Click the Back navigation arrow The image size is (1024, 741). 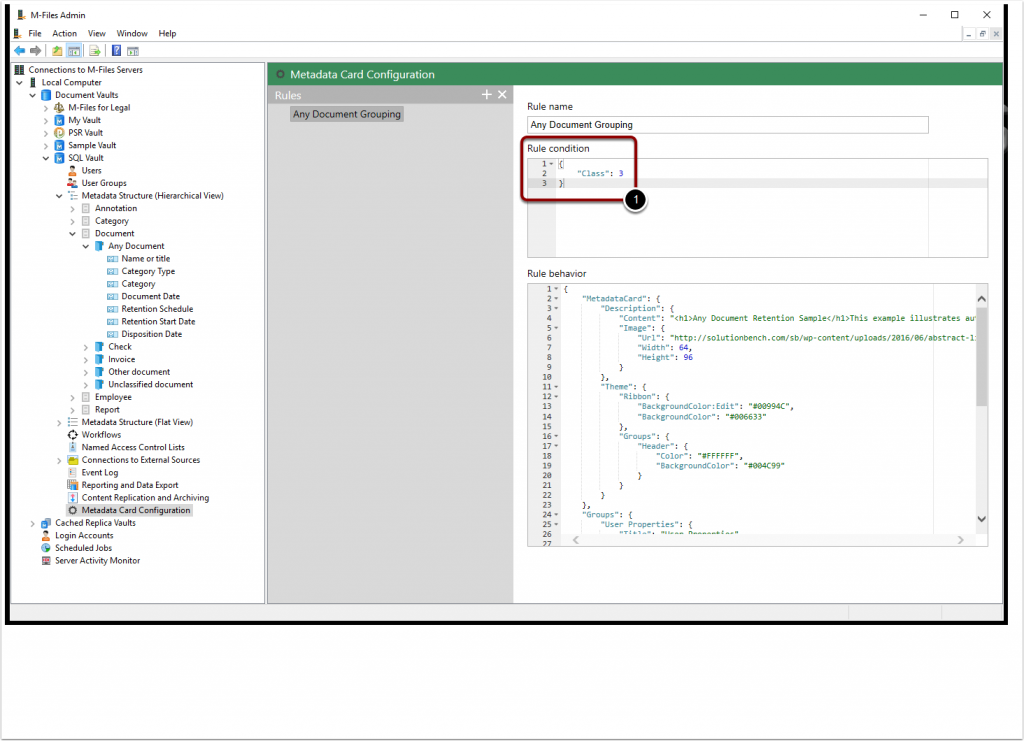coord(19,49)
